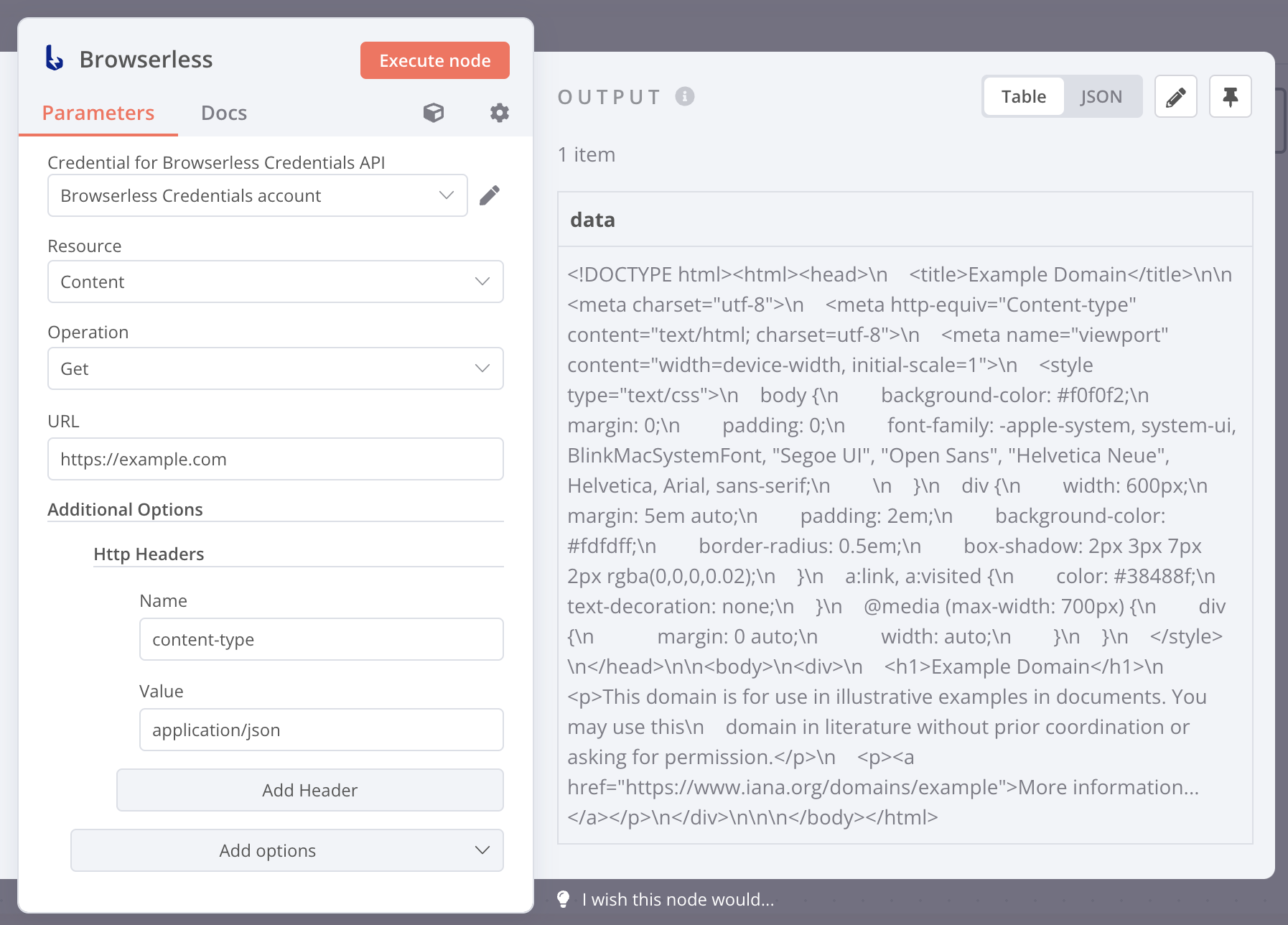Viewport: 1288px width, 925px height.
Task: Click the Execute node button
Action: tap(435, 60)
